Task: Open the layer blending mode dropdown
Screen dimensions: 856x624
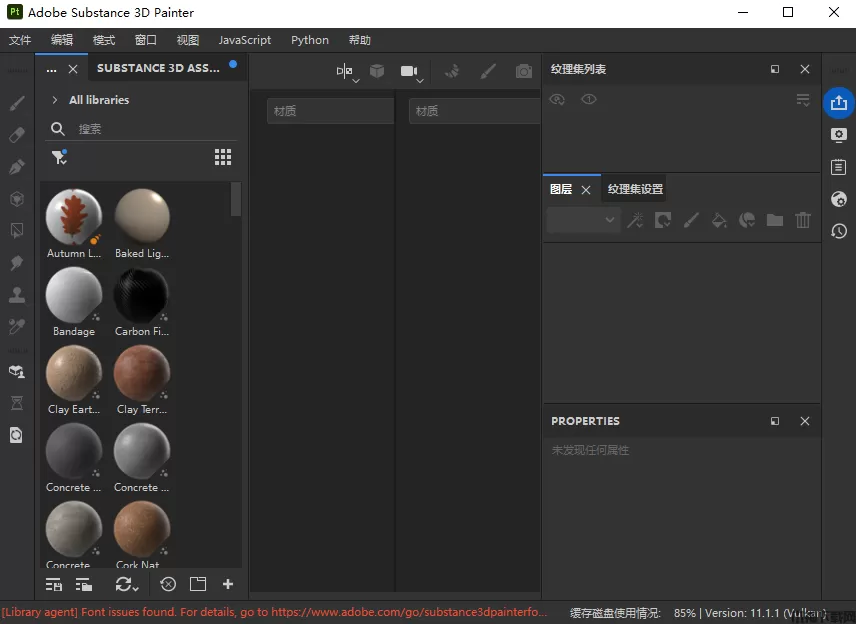Action: click(583, 220)
